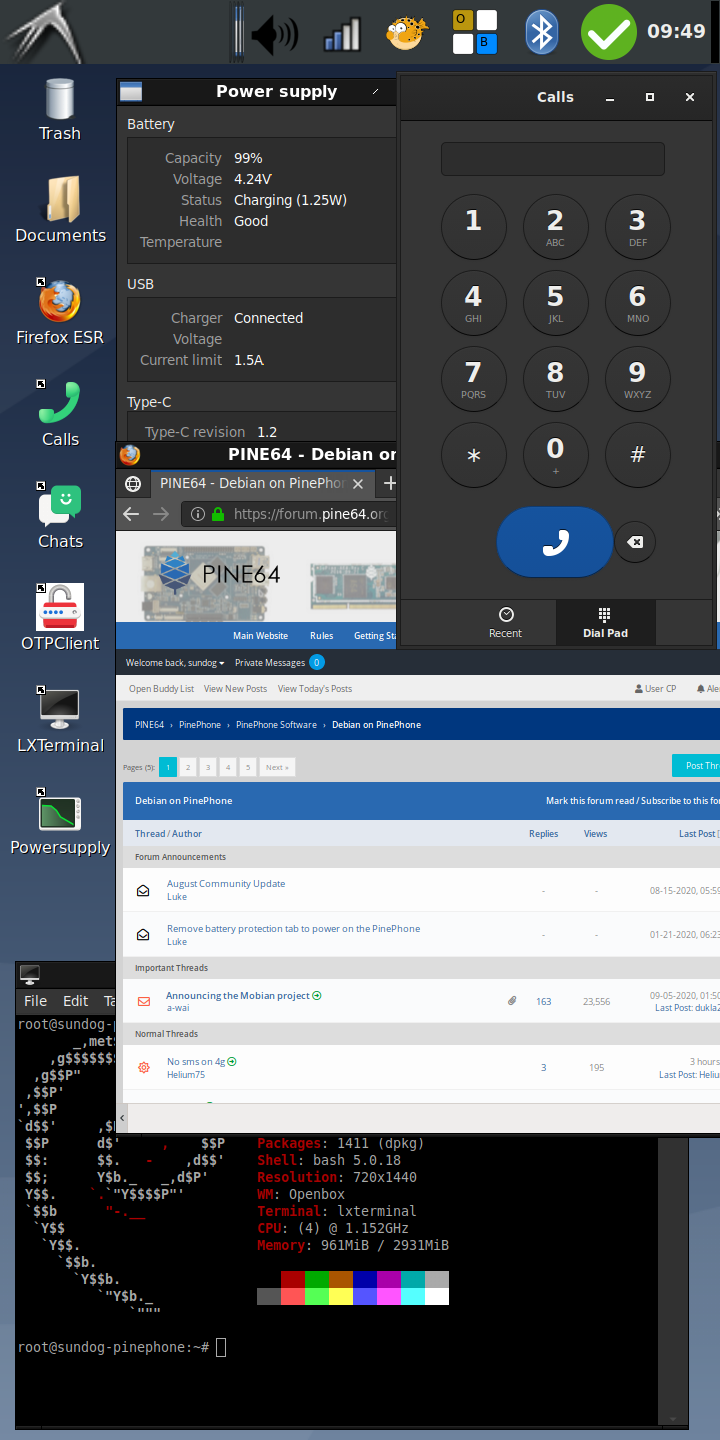Click Power supply window menu icon
Screen dimensions: 720x1440
point(131,92)
